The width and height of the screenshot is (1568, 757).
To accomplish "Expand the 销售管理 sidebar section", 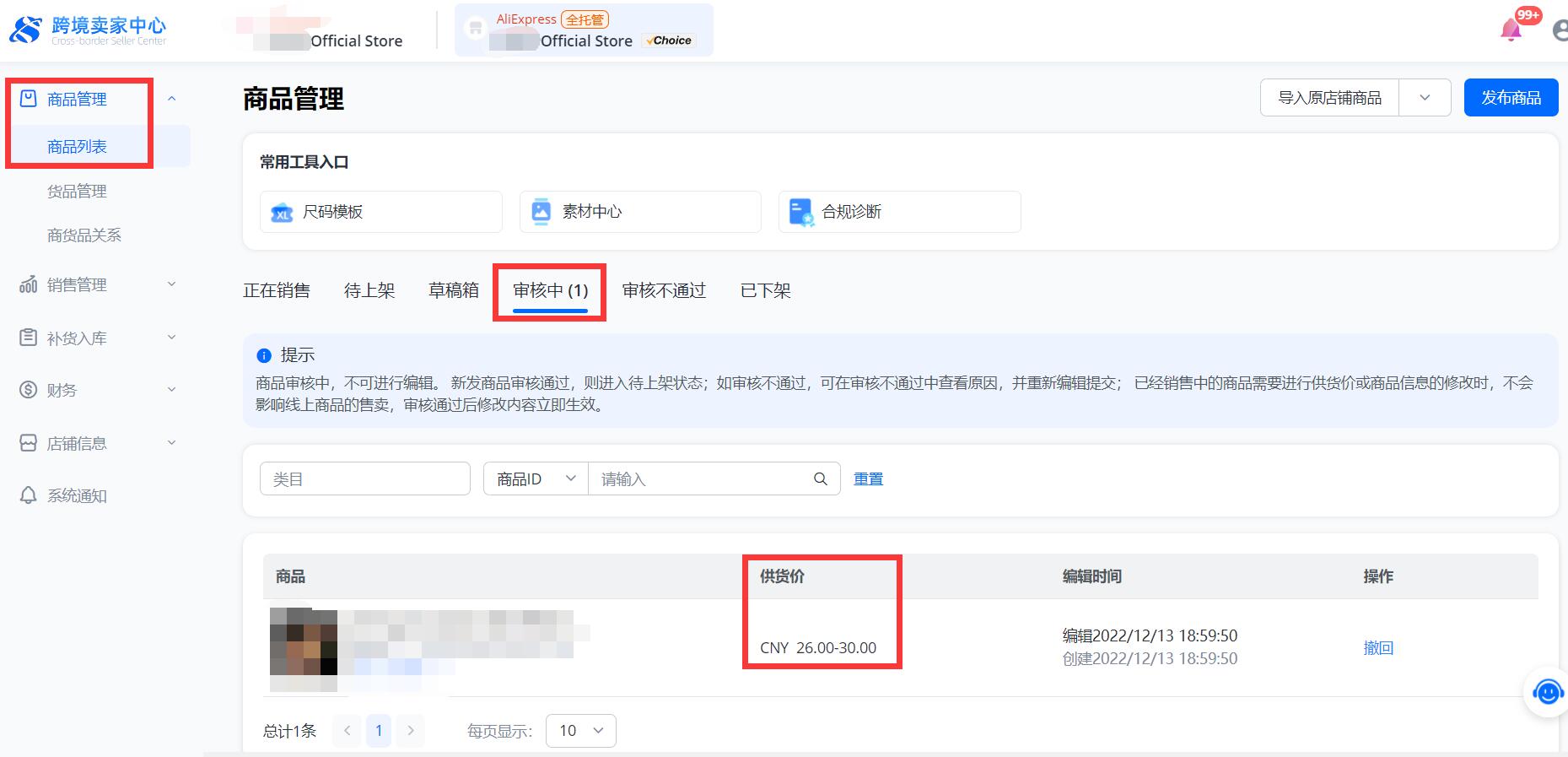I will [172, 284].
